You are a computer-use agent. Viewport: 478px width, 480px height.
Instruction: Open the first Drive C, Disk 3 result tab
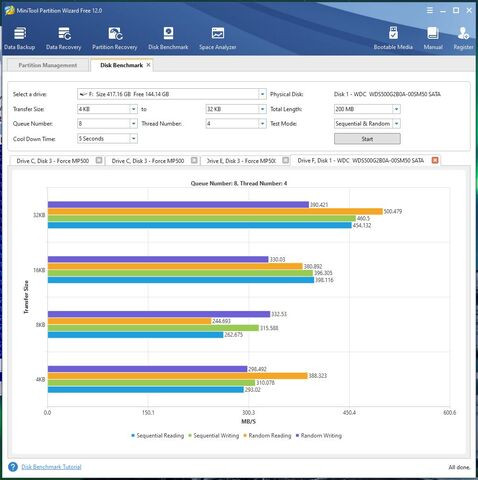(53, 161)
